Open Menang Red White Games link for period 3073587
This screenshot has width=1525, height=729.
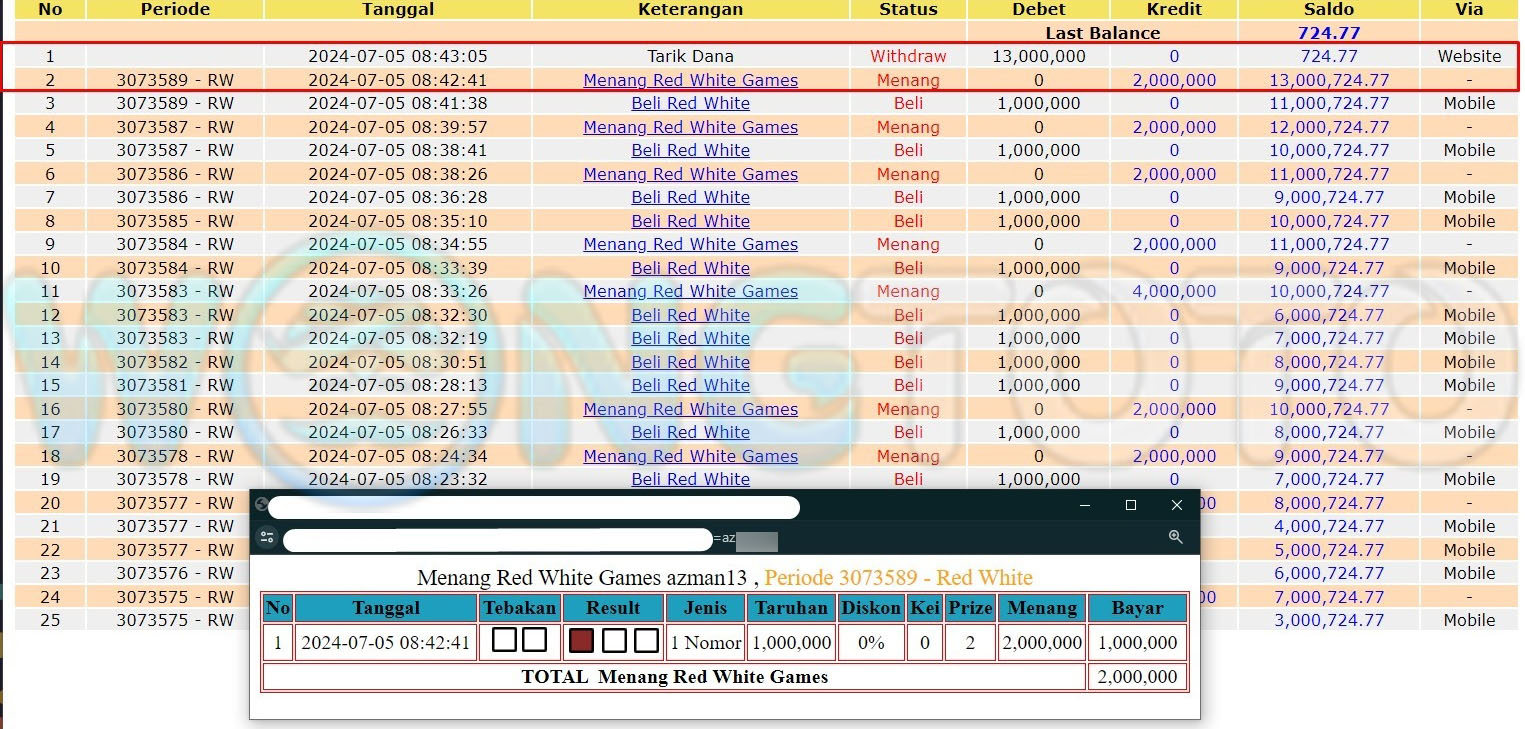point(690,127)
